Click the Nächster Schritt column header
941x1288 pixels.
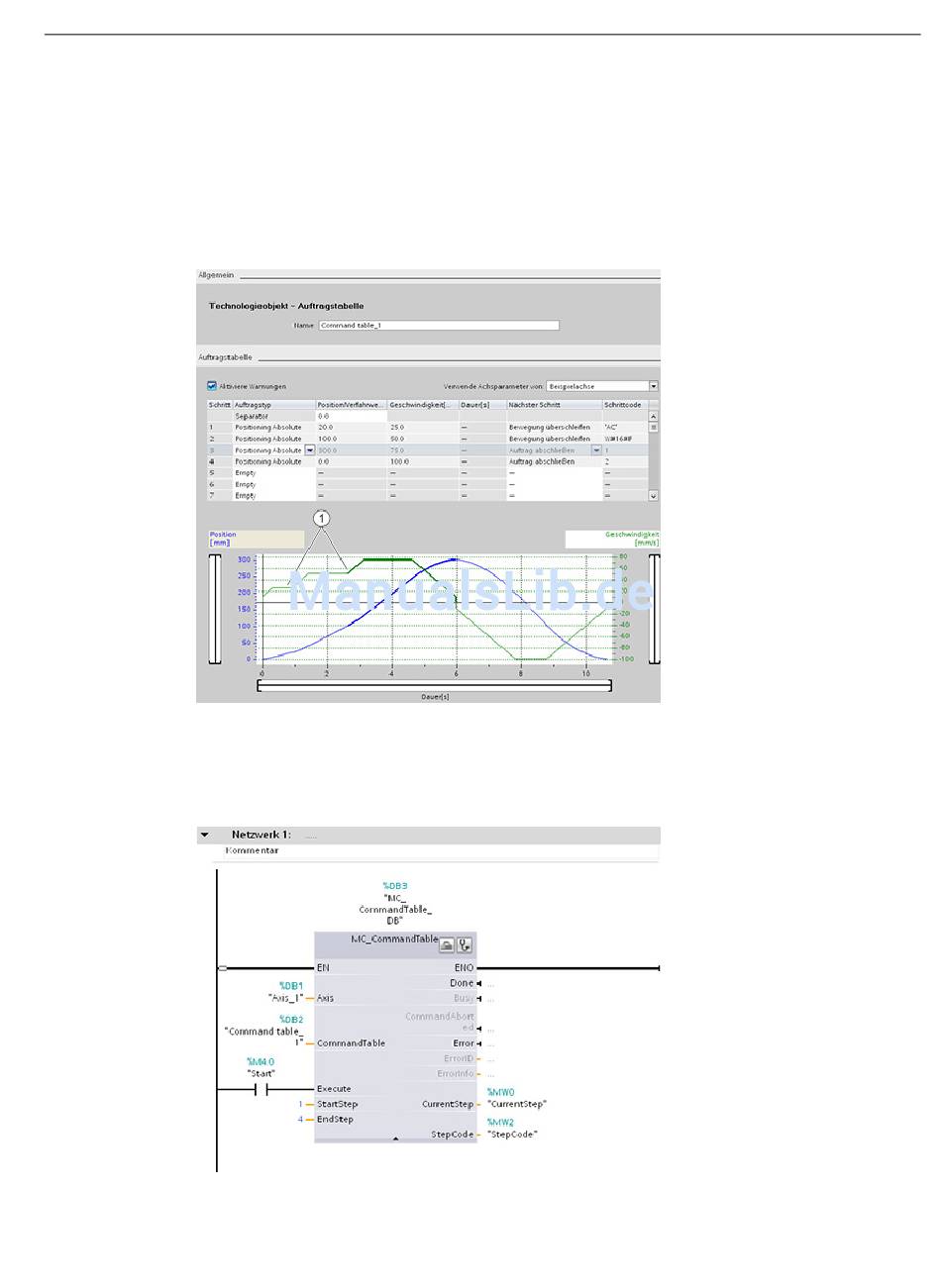[554, 405]
